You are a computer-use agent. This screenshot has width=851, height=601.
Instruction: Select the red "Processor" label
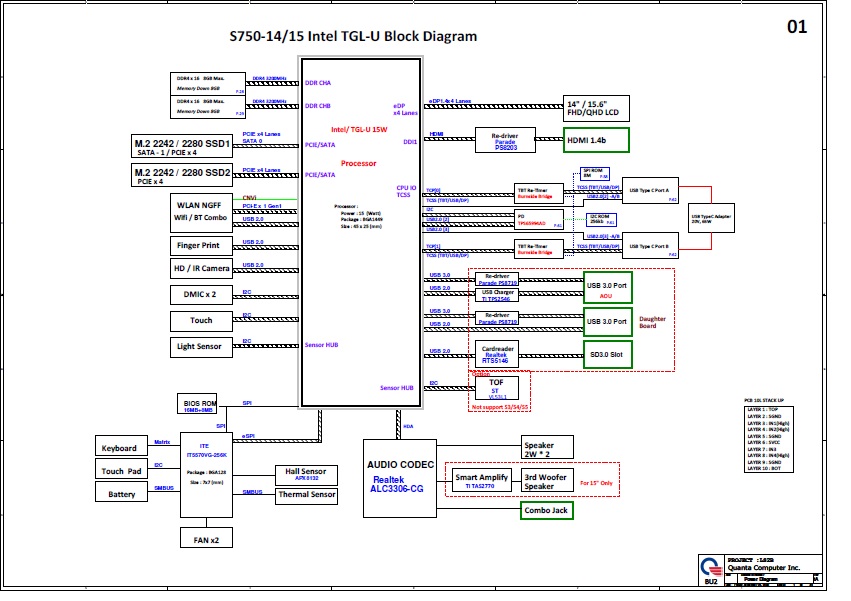click(358, 163)
